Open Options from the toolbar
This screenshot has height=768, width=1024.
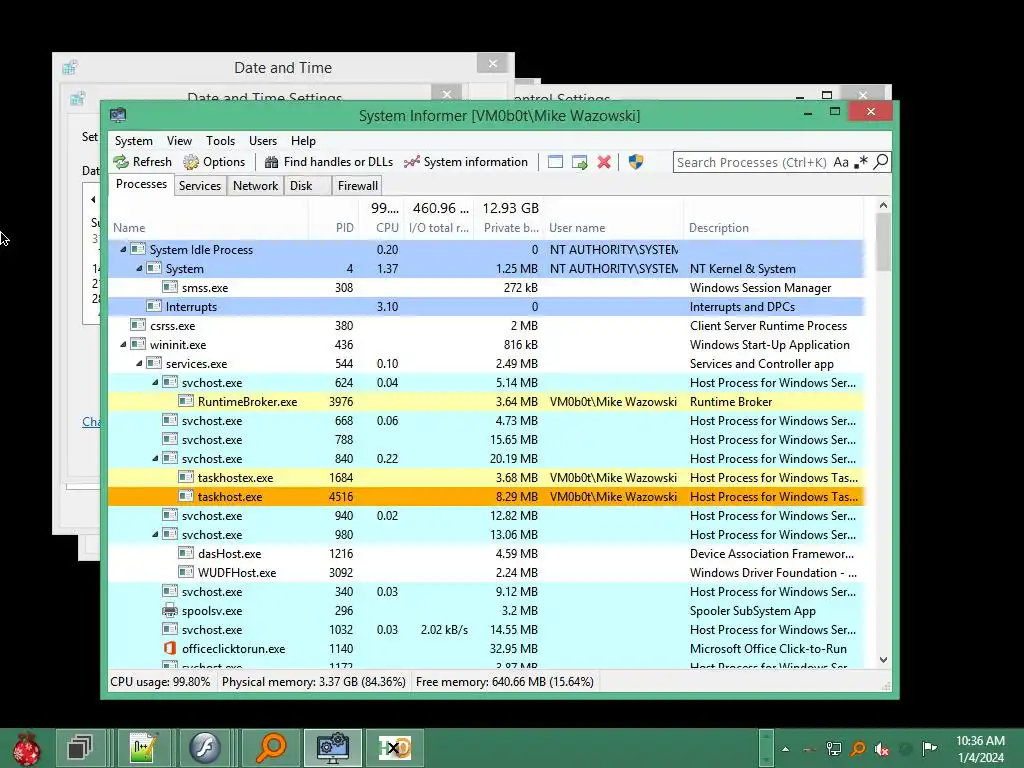point(214,162)
